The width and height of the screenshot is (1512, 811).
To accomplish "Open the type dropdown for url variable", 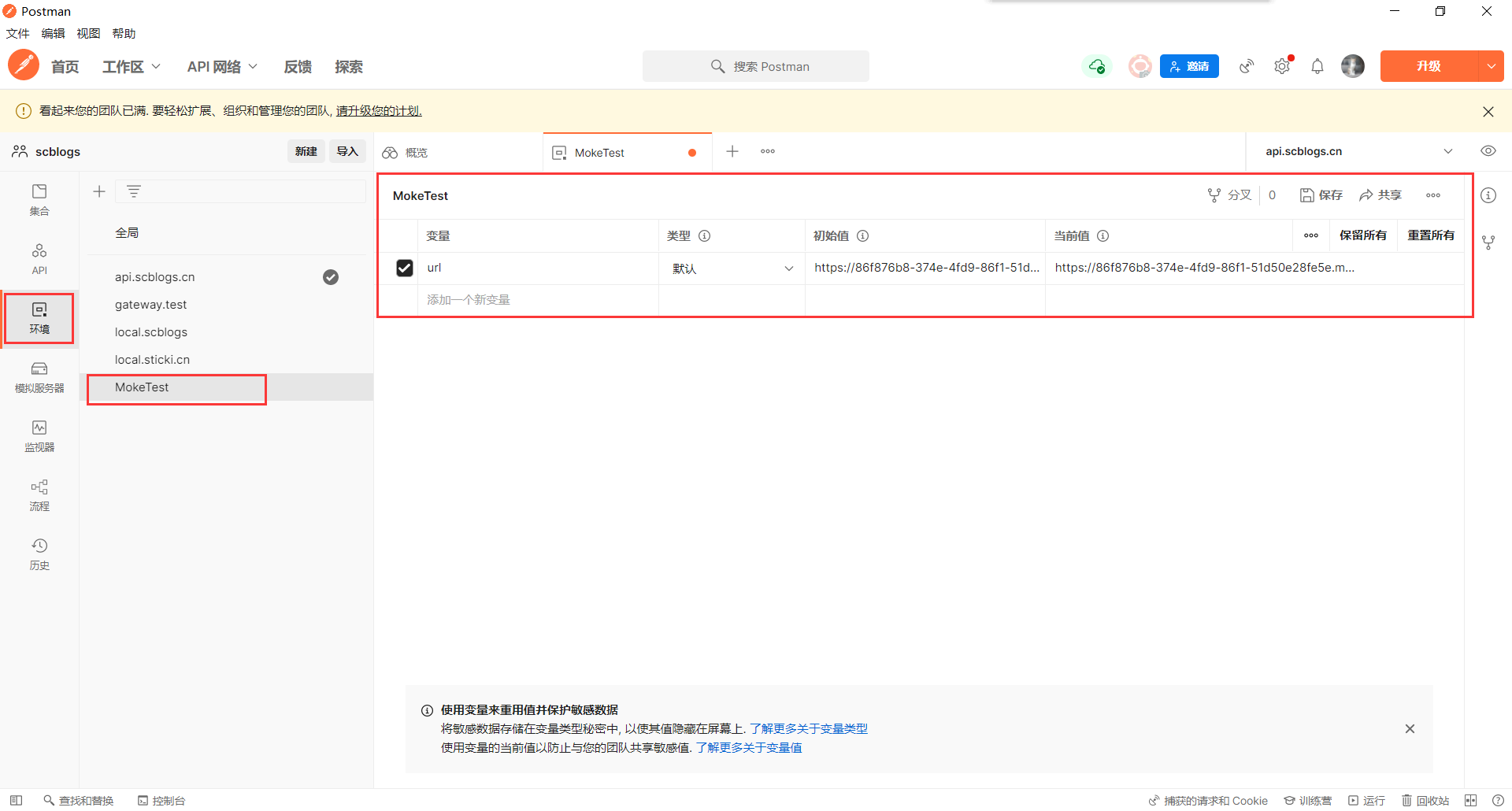I will coord(732,268).
